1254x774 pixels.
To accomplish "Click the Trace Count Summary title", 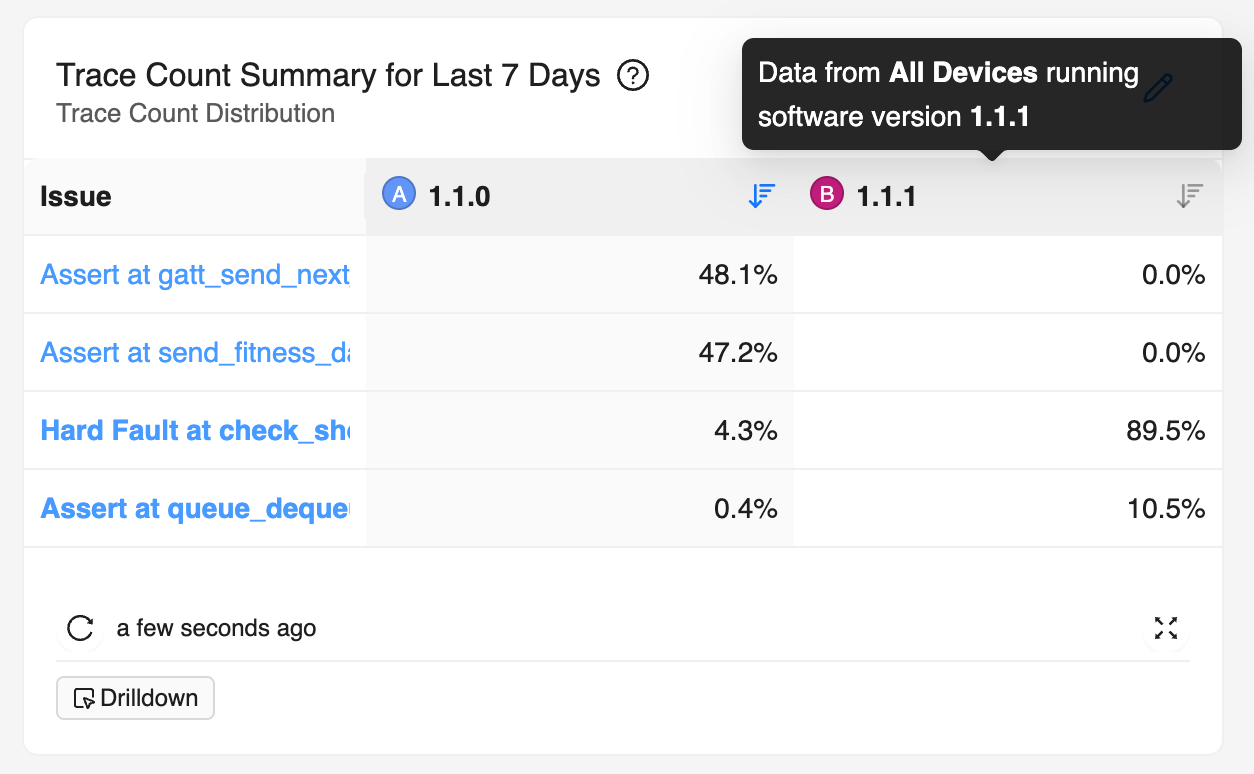I will (x=328, y=75).
